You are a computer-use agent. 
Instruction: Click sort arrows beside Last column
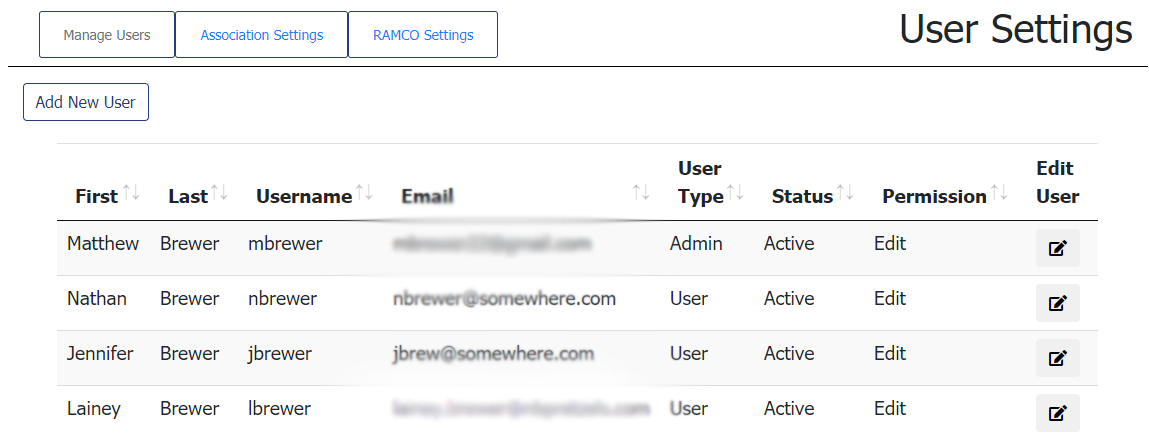tap(220, 193)
